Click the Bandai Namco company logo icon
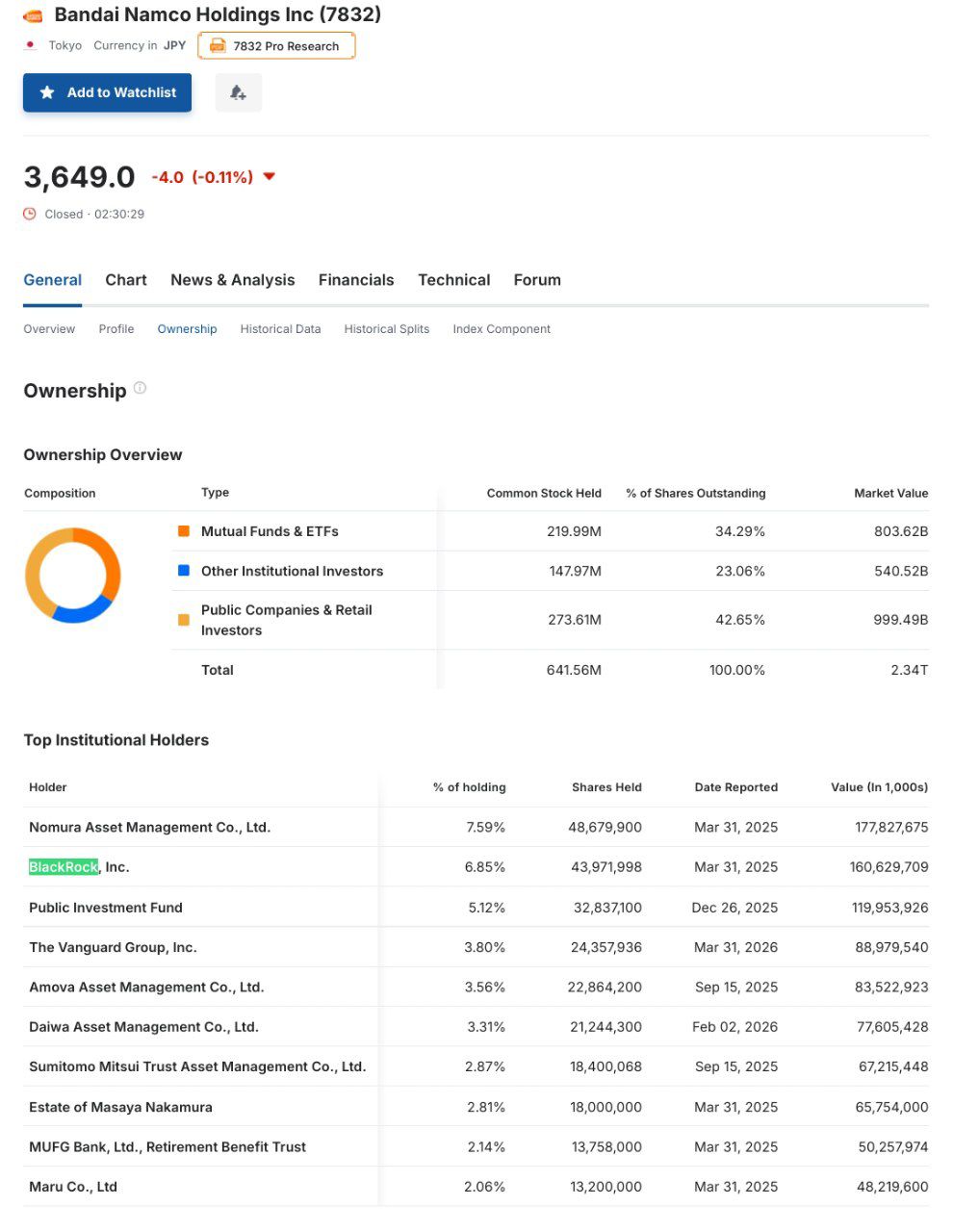 click(x=34, y=15)
